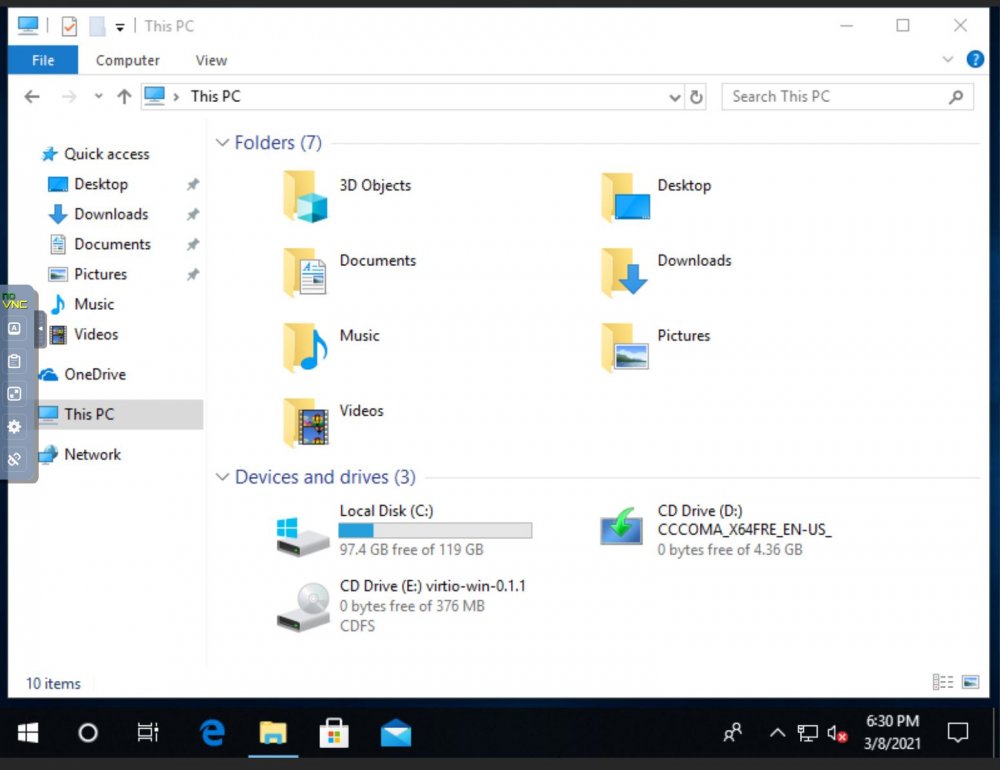Go up one level with up arrow

pos(124,97)
